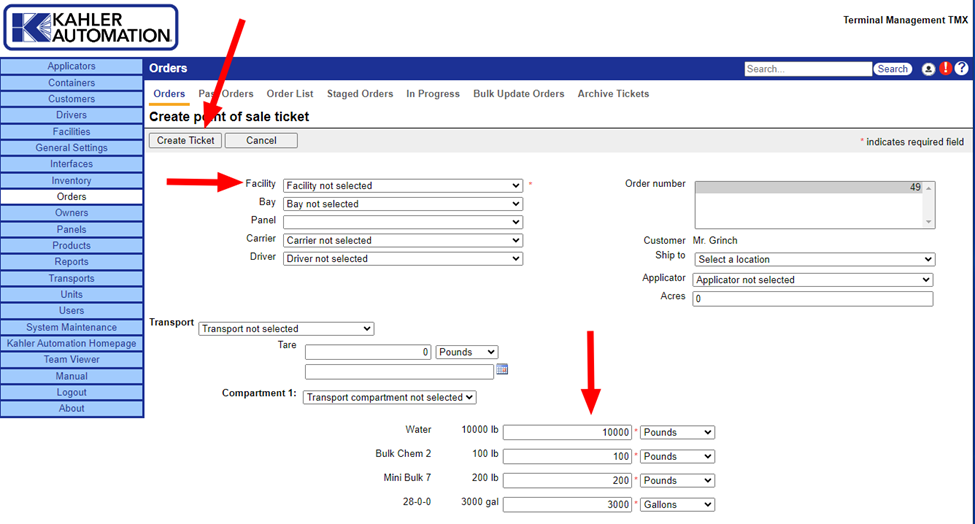
Task: Open the Archive Tickets tab
Action: click(x=613, y=94)
